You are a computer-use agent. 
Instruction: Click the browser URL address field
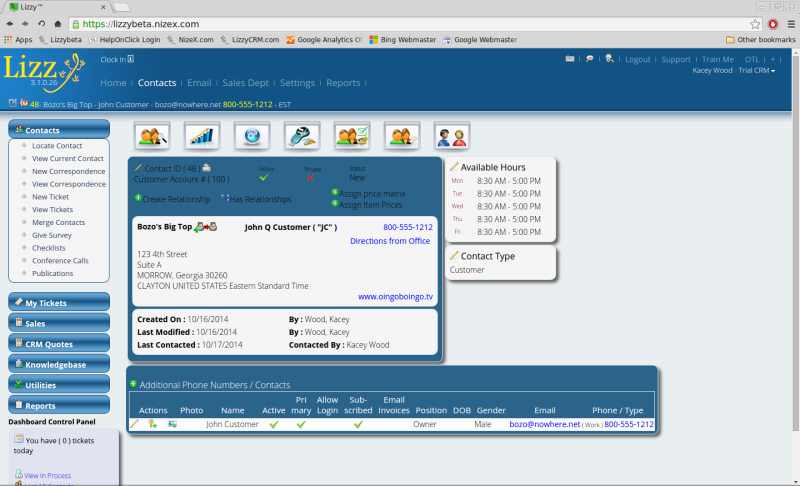(400, 23)
